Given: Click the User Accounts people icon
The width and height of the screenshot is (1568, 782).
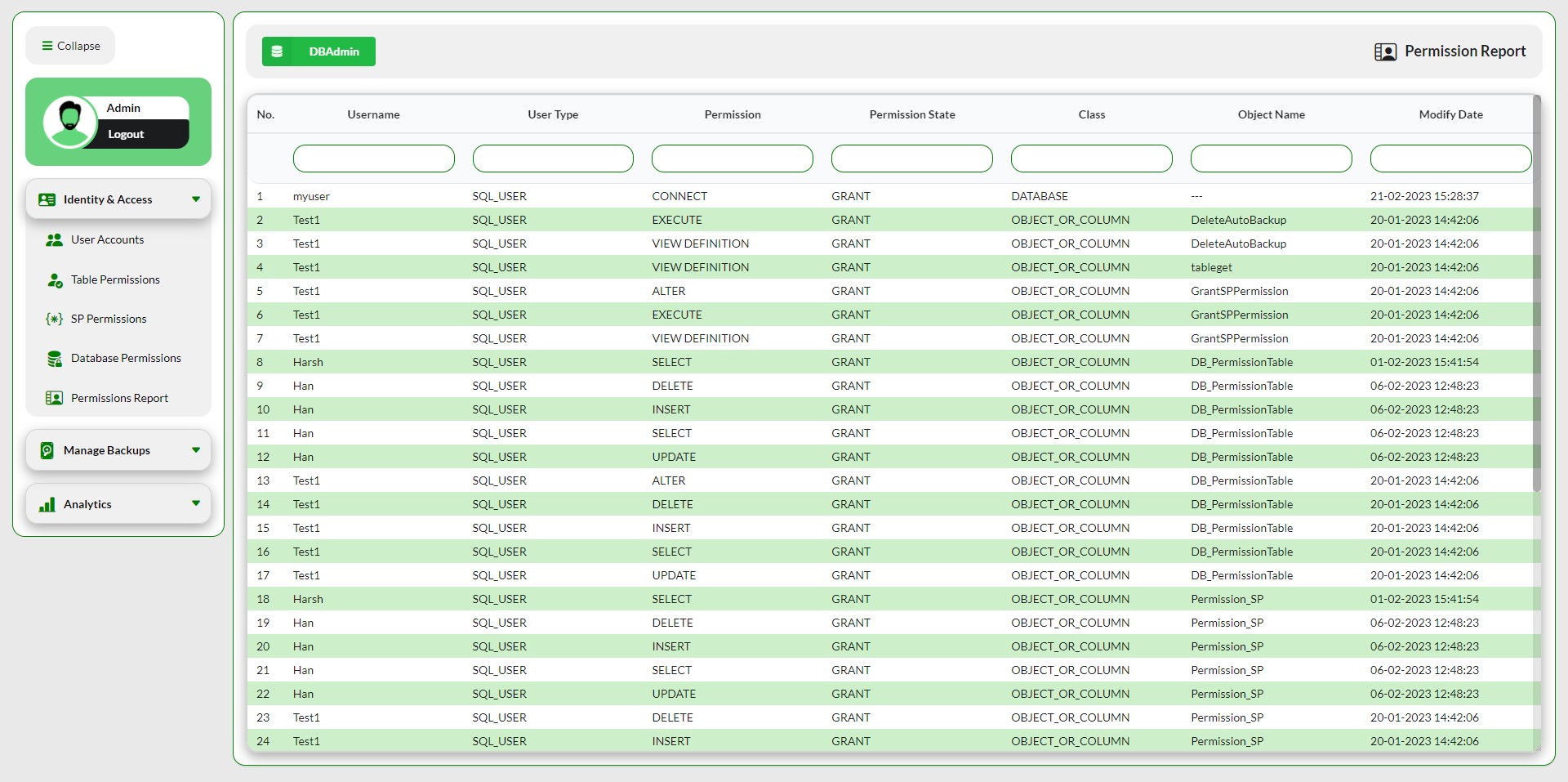Looking at the screenshot, I should [x=55, y=239].
